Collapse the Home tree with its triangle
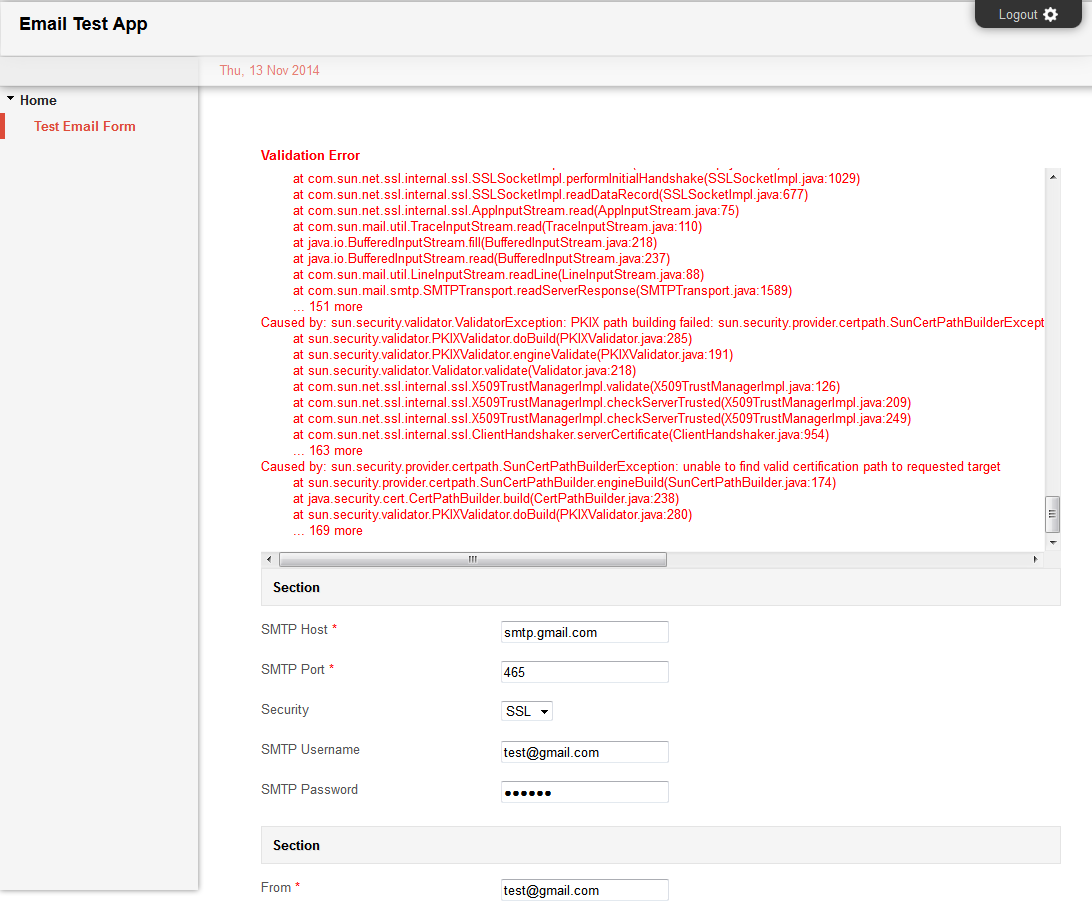The height and width of the screenshot is (913, 1092). pyautogui.click(x=10, y=99)
